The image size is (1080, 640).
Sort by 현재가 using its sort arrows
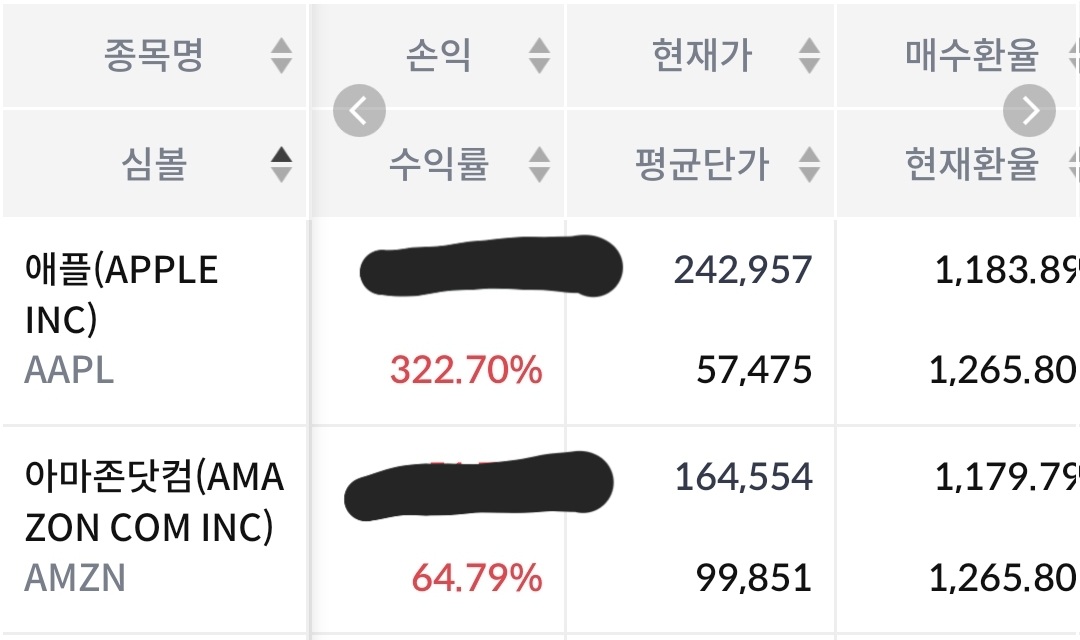[x=810, y=56]
